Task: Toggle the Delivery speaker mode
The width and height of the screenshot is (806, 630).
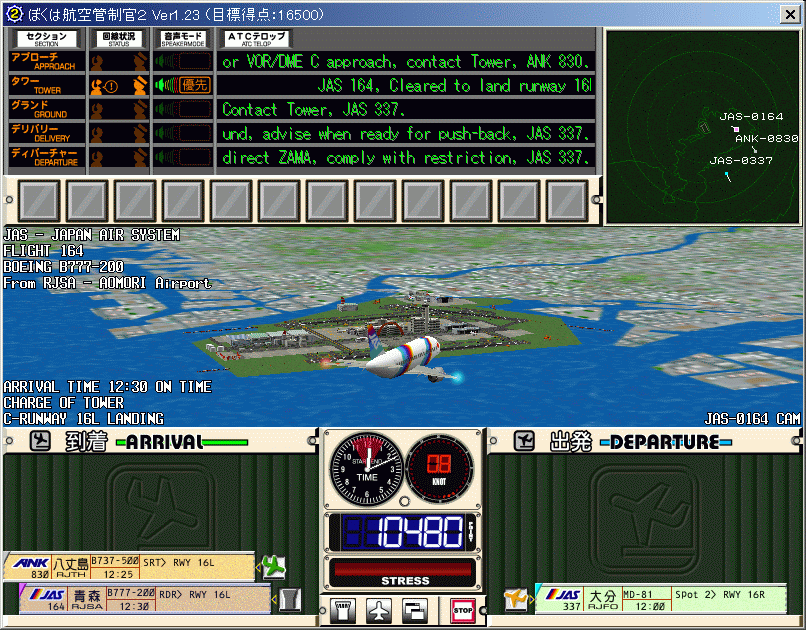Action: (183, 133)
